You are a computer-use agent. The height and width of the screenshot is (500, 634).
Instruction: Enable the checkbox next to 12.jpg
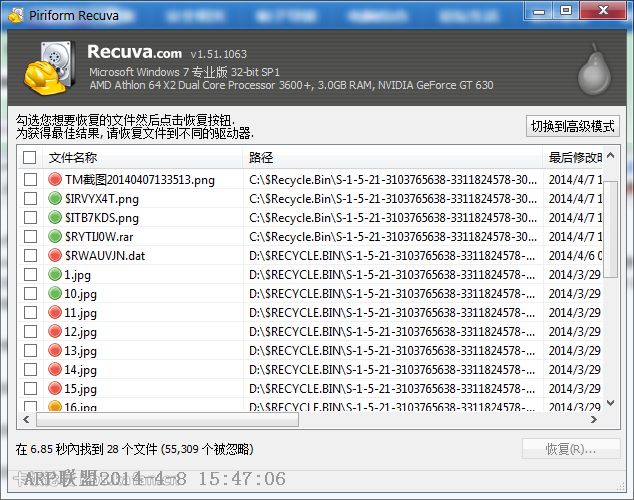coord(30,332)
